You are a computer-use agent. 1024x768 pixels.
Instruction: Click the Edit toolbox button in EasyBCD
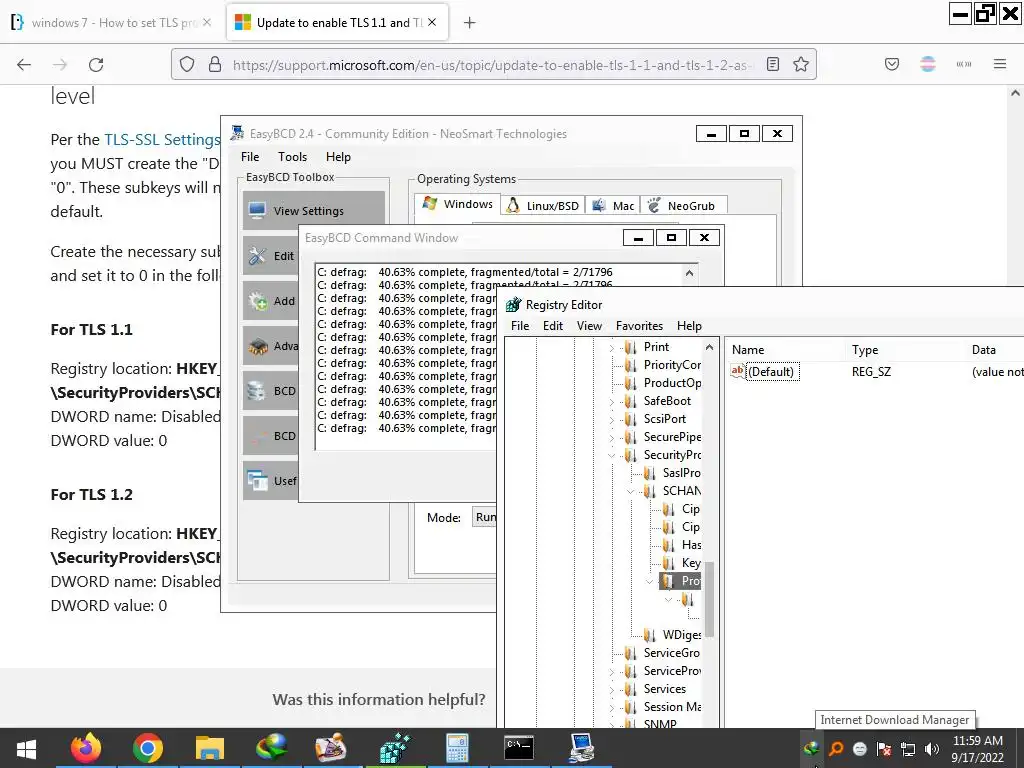[271, 255]
